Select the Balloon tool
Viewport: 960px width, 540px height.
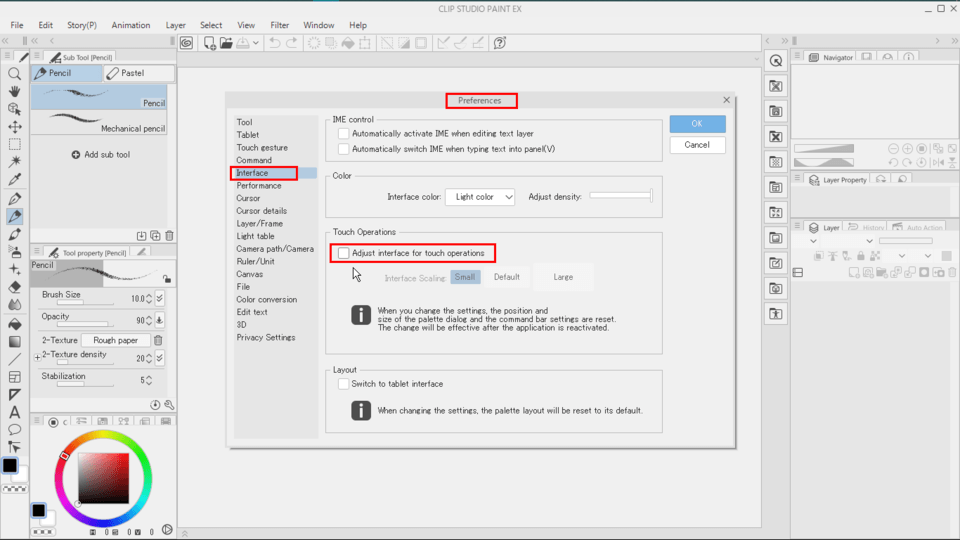pos(14,429)
